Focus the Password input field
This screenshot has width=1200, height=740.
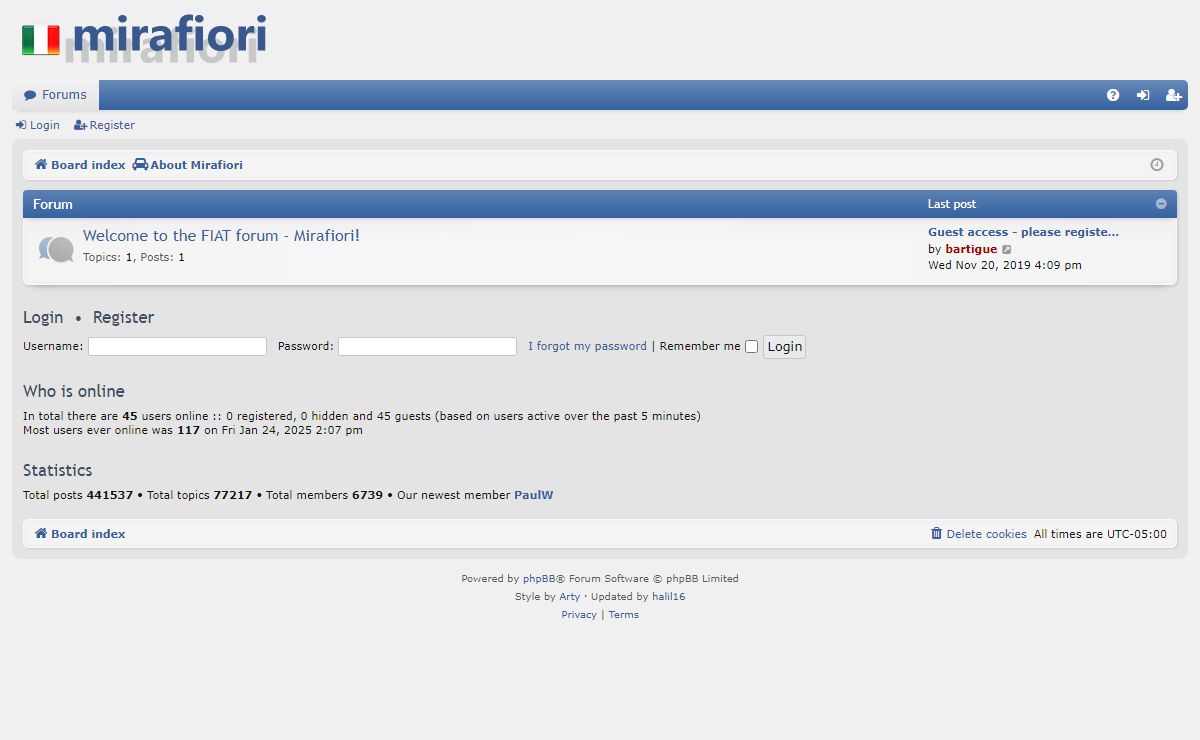tap(427, 346)
